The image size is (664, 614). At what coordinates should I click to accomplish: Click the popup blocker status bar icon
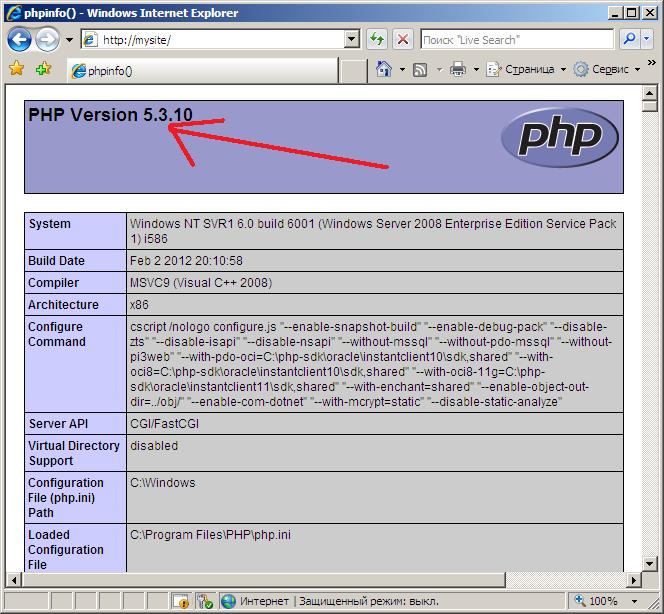click(x=181, y=601)
